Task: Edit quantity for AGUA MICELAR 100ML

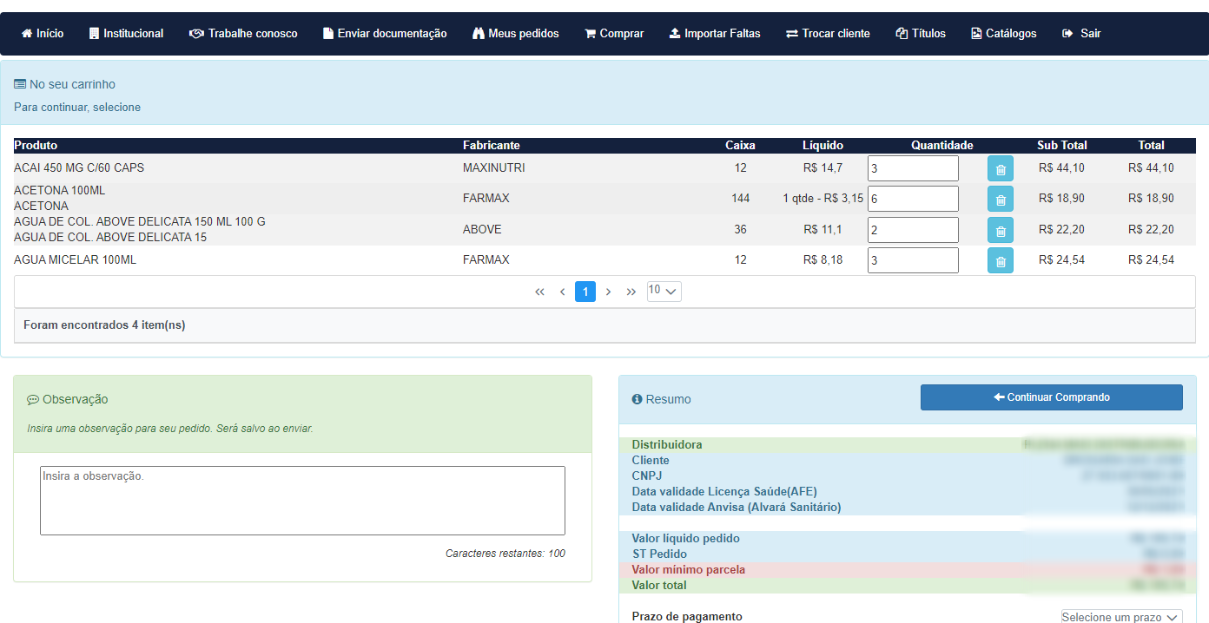Action: coord(913,260)
